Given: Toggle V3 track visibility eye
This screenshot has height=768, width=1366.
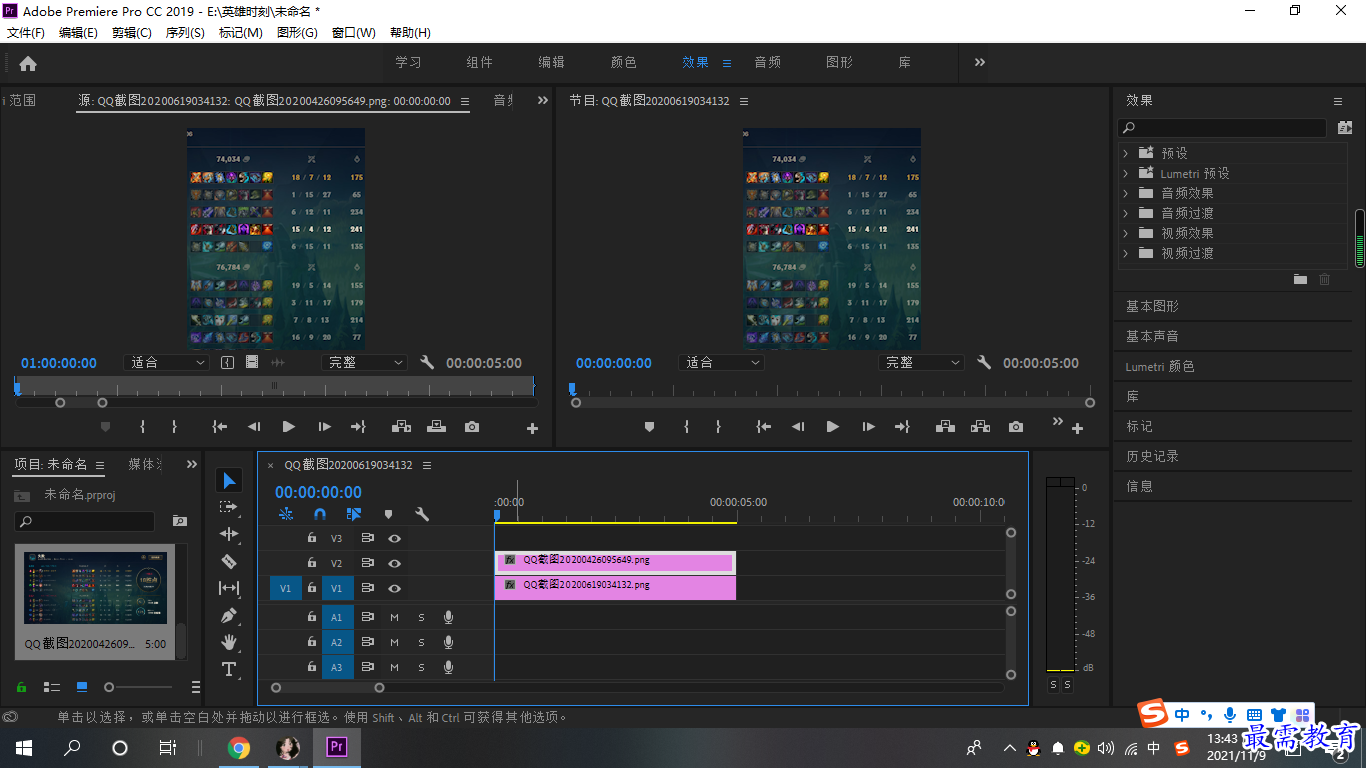Looking at the screenshot, I should point(395,539).
